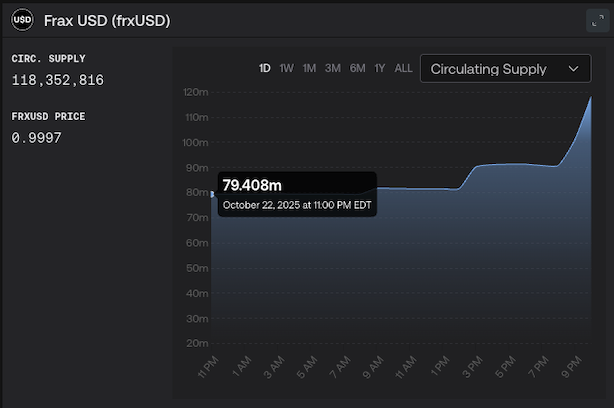Click the 50m y-axis label
This screenshot has width=614, height=408.
coord(197,268)
